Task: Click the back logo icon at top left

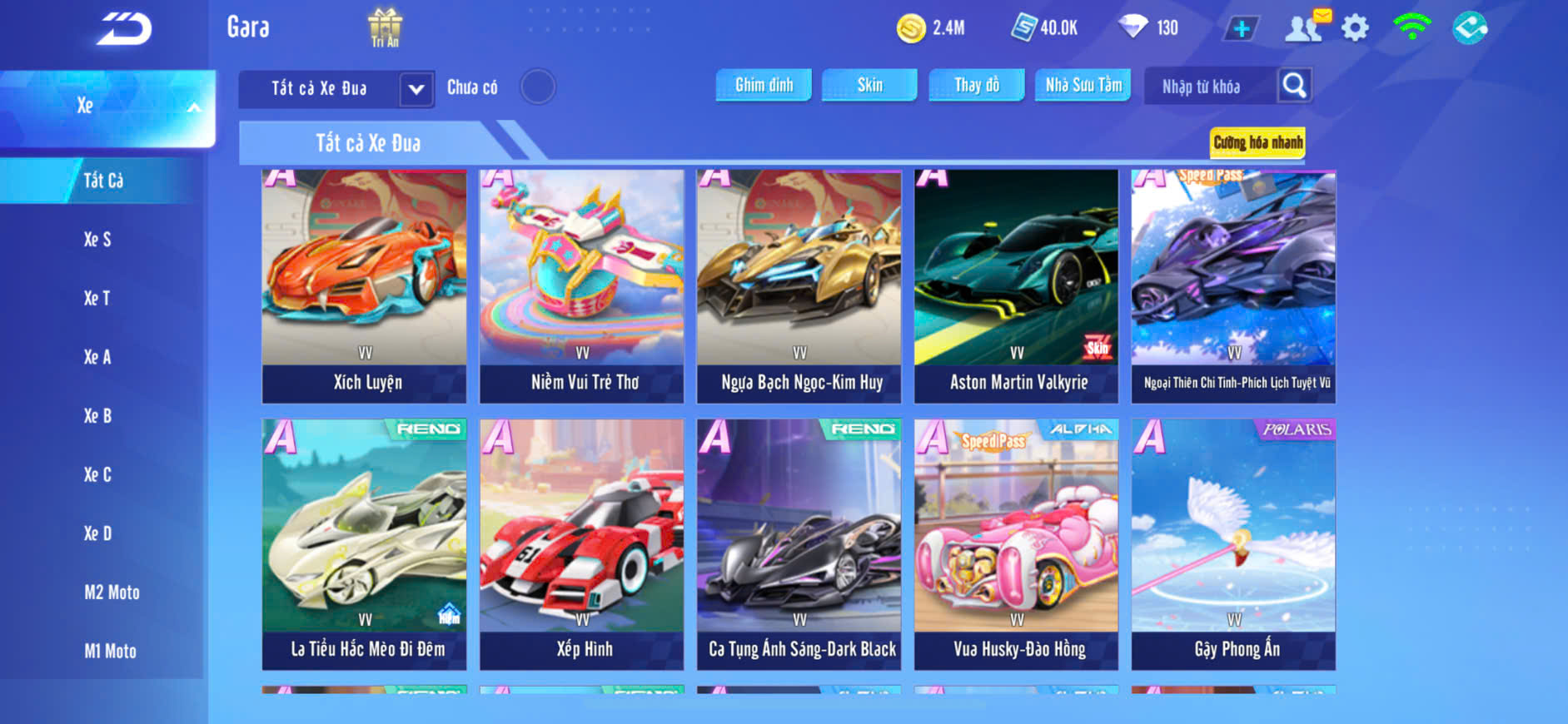Action: [125, 29]
